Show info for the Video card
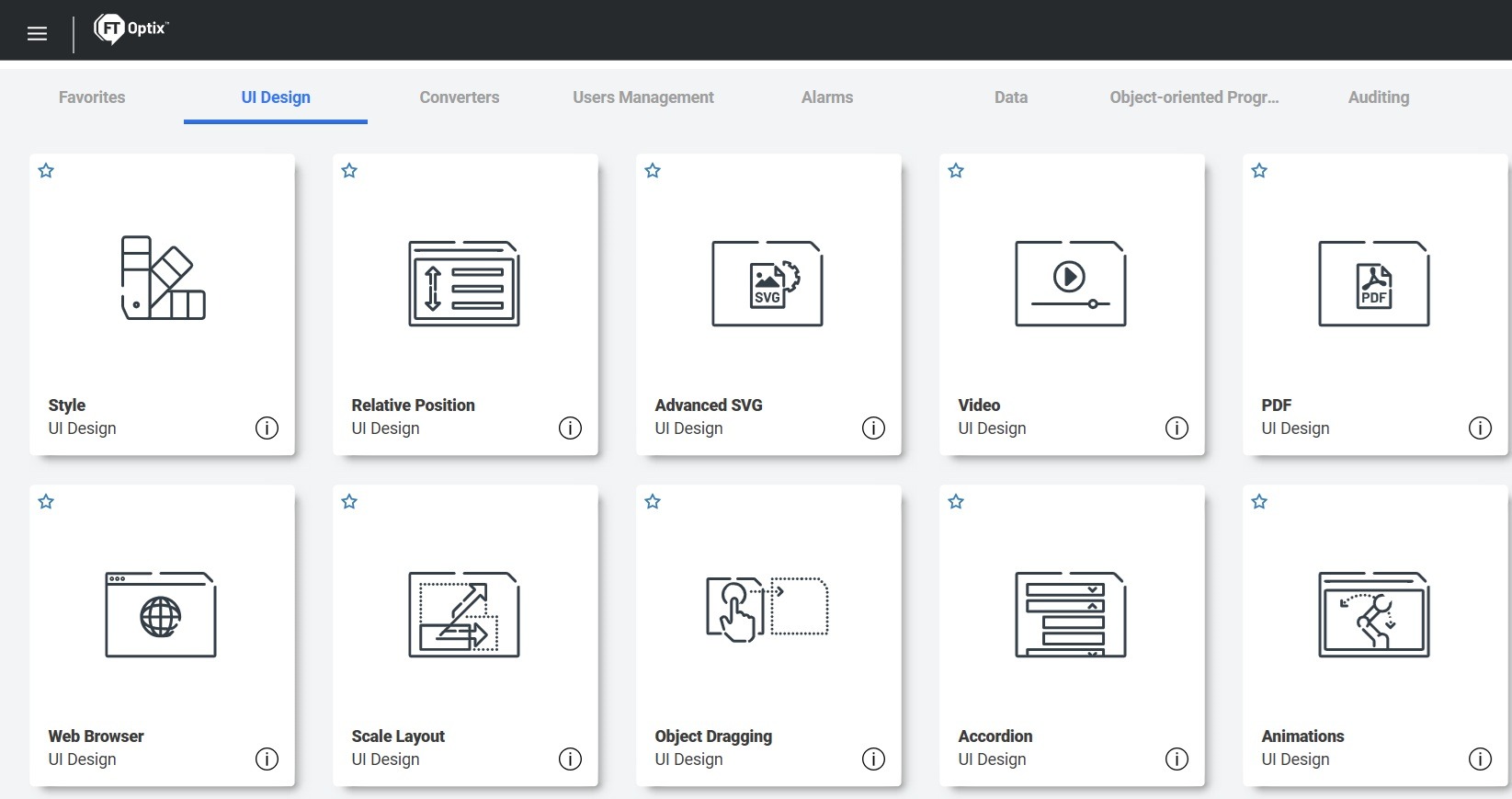 (x=1177, y=428)
